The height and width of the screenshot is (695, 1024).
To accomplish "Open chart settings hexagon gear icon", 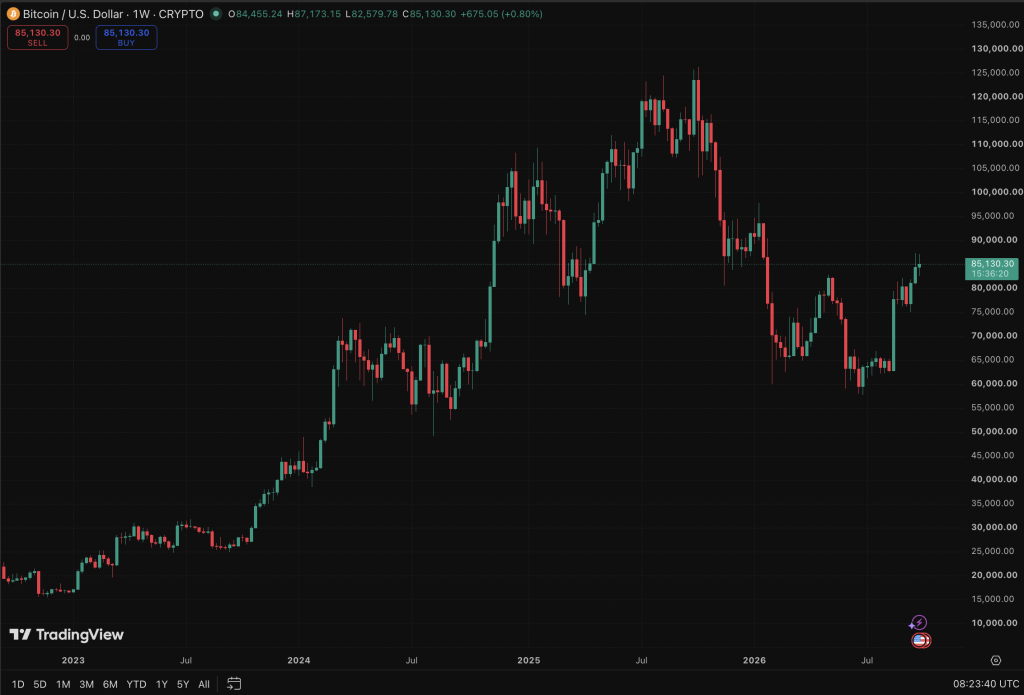I will click(x=995, y=660).
